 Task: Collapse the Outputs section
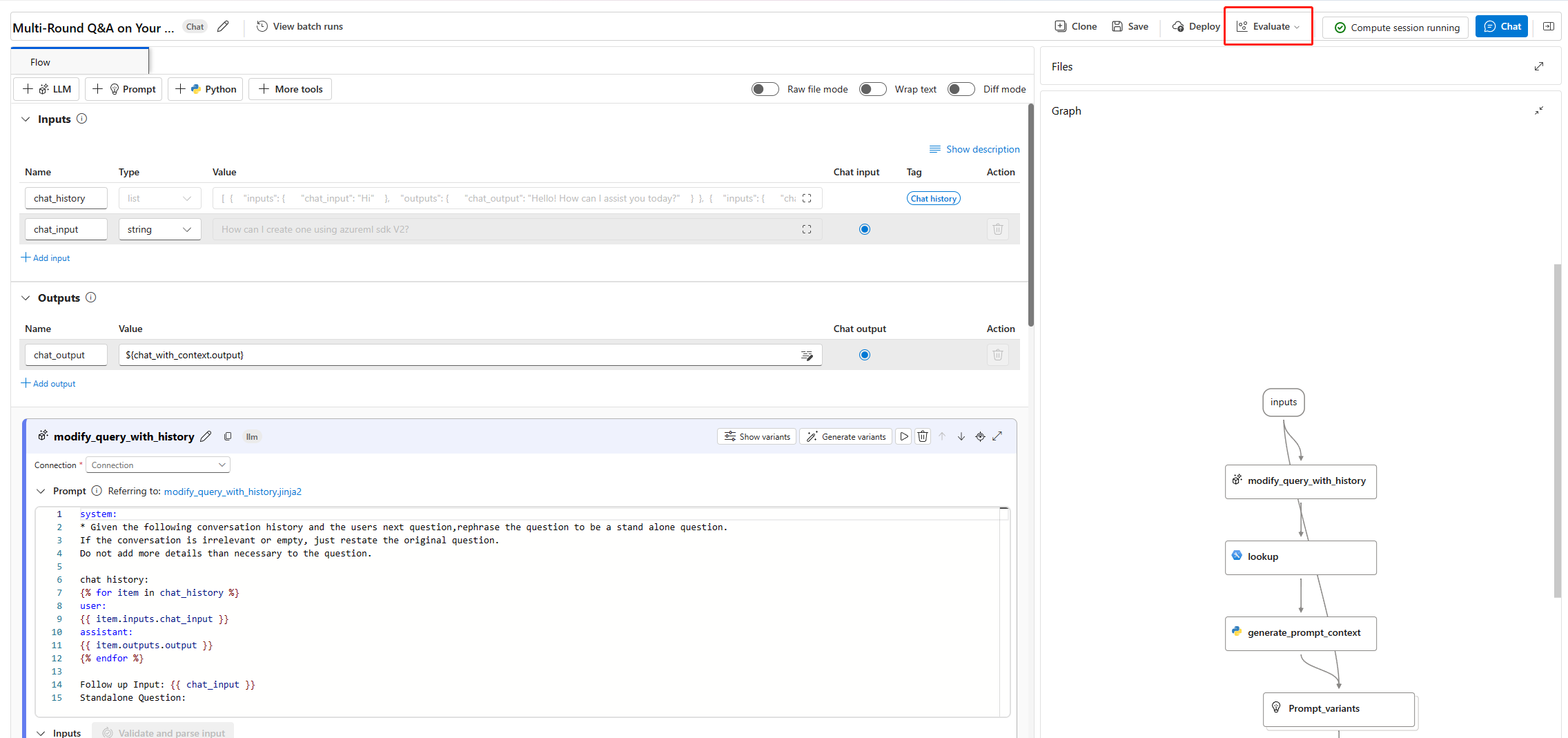tap(26, 298)
